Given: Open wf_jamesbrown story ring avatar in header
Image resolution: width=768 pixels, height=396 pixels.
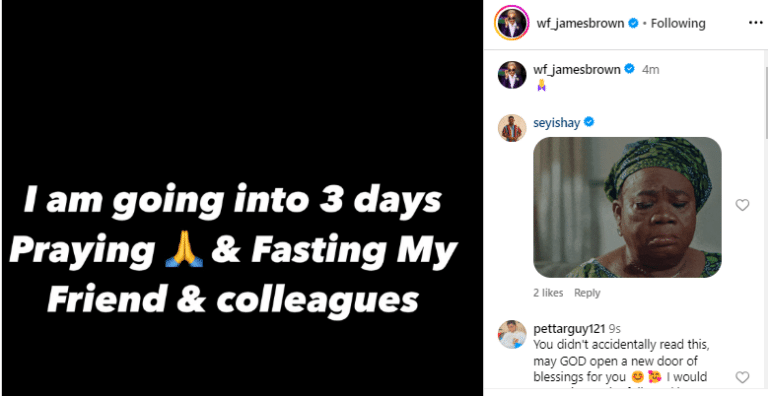Looking at the screenshot, I should point(512,24).
